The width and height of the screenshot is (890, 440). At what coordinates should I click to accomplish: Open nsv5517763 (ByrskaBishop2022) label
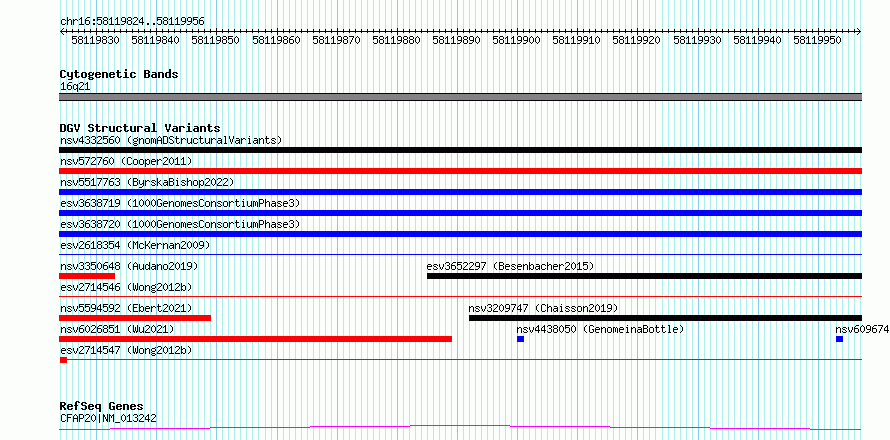tap(146, 182)
